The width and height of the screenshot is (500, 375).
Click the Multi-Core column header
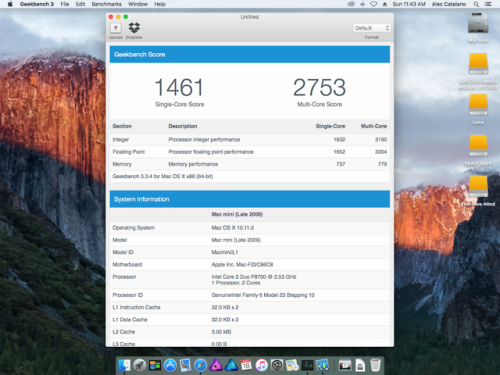[374, 126]
